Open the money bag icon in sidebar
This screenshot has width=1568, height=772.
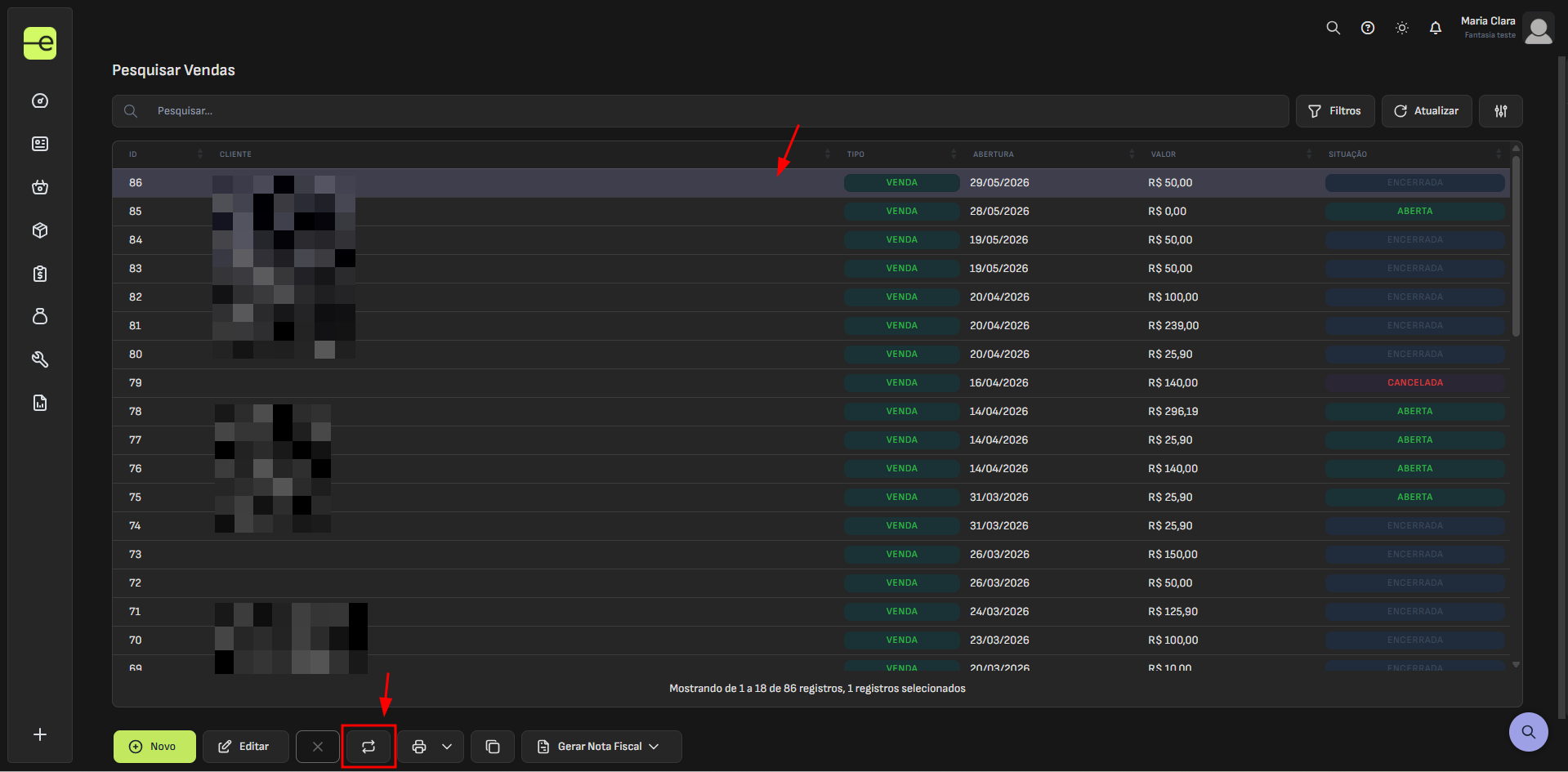click(x=40, y=316)
